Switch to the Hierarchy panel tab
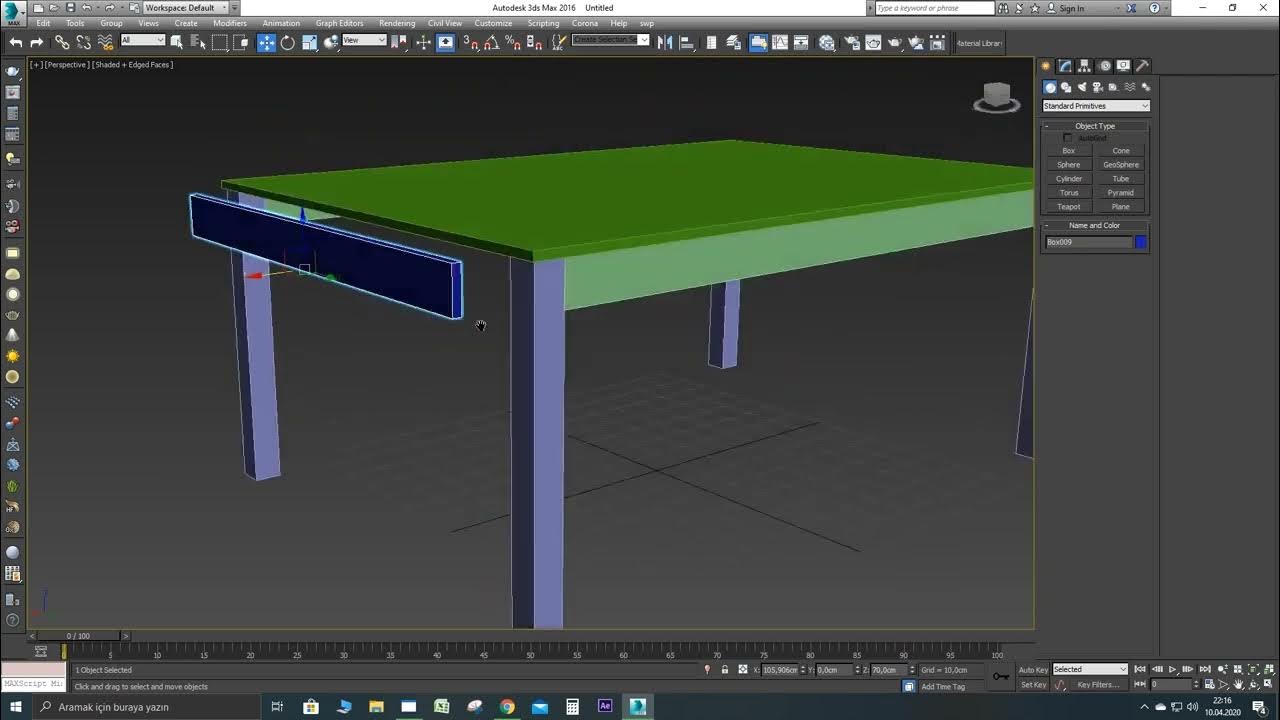Screen dimensions: 1280x720 pyautogui.click(x=1085, y=66)
